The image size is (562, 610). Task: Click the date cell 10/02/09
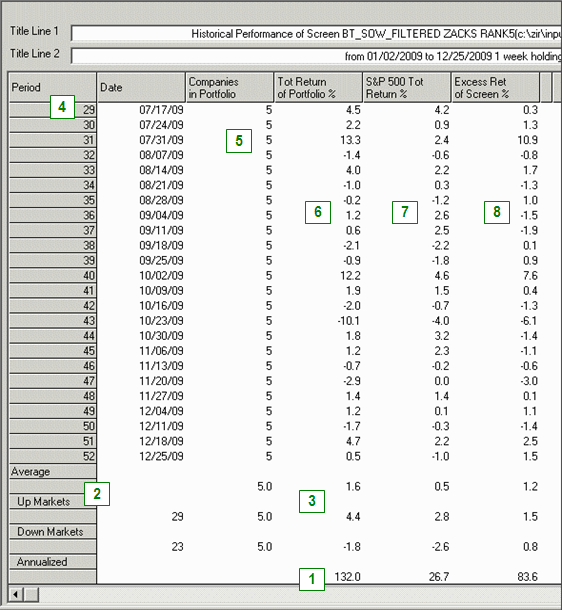click(x=161, y=275)
